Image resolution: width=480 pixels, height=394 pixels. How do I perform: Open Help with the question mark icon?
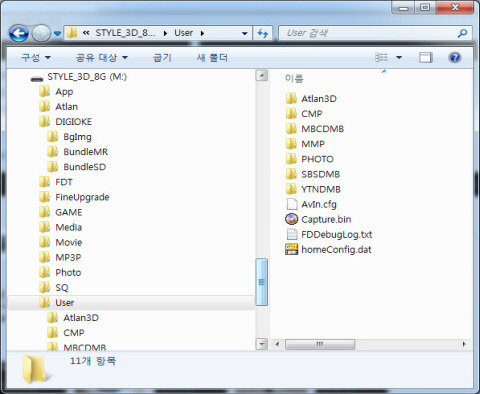(x=455, y=57)
